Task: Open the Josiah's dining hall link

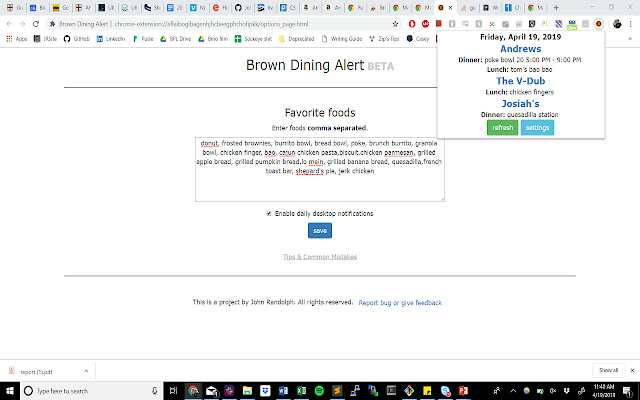Action: (520, 104)
